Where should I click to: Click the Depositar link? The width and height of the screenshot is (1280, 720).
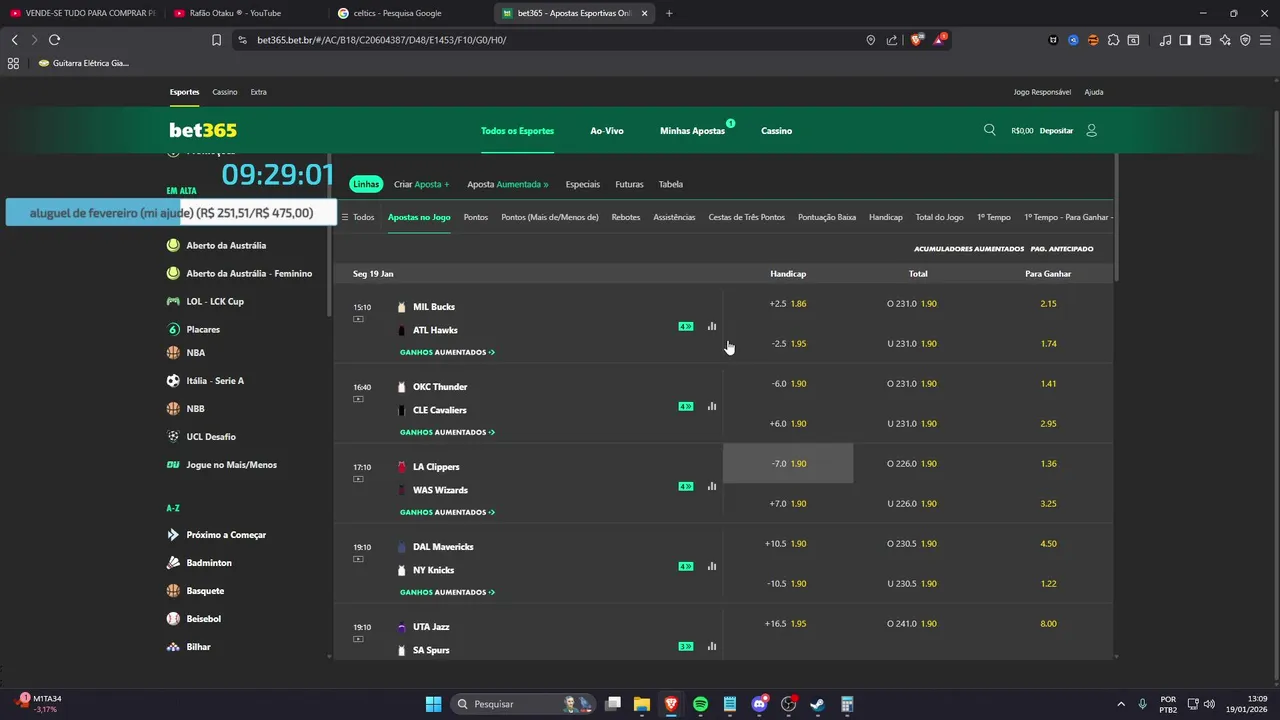[x=1056, y=131]
